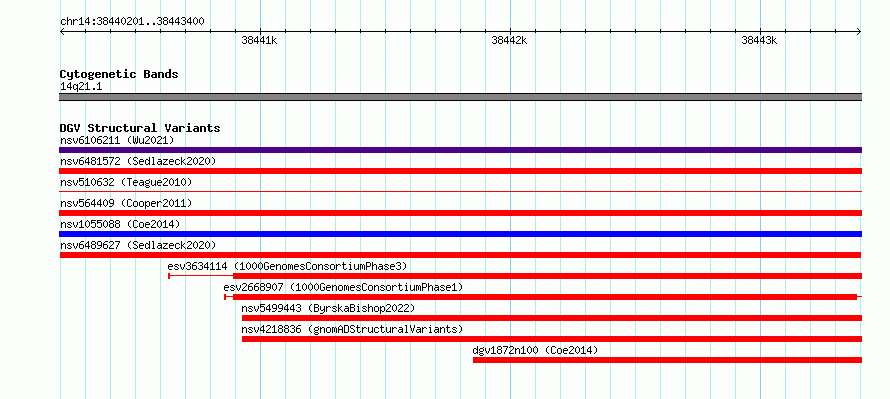Viewport: 890px width, 399px height.
Task: Select the dgv1872n100 variant bar
Action: point(667,360)
